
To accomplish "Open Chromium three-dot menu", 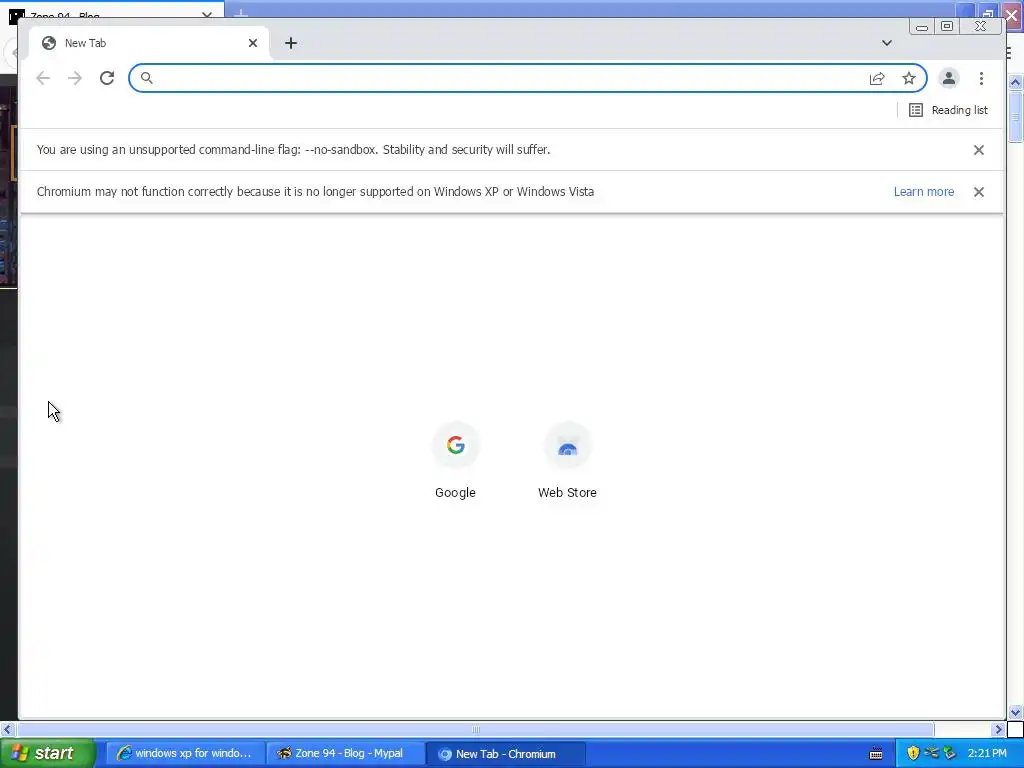I will tap(981, 78).
